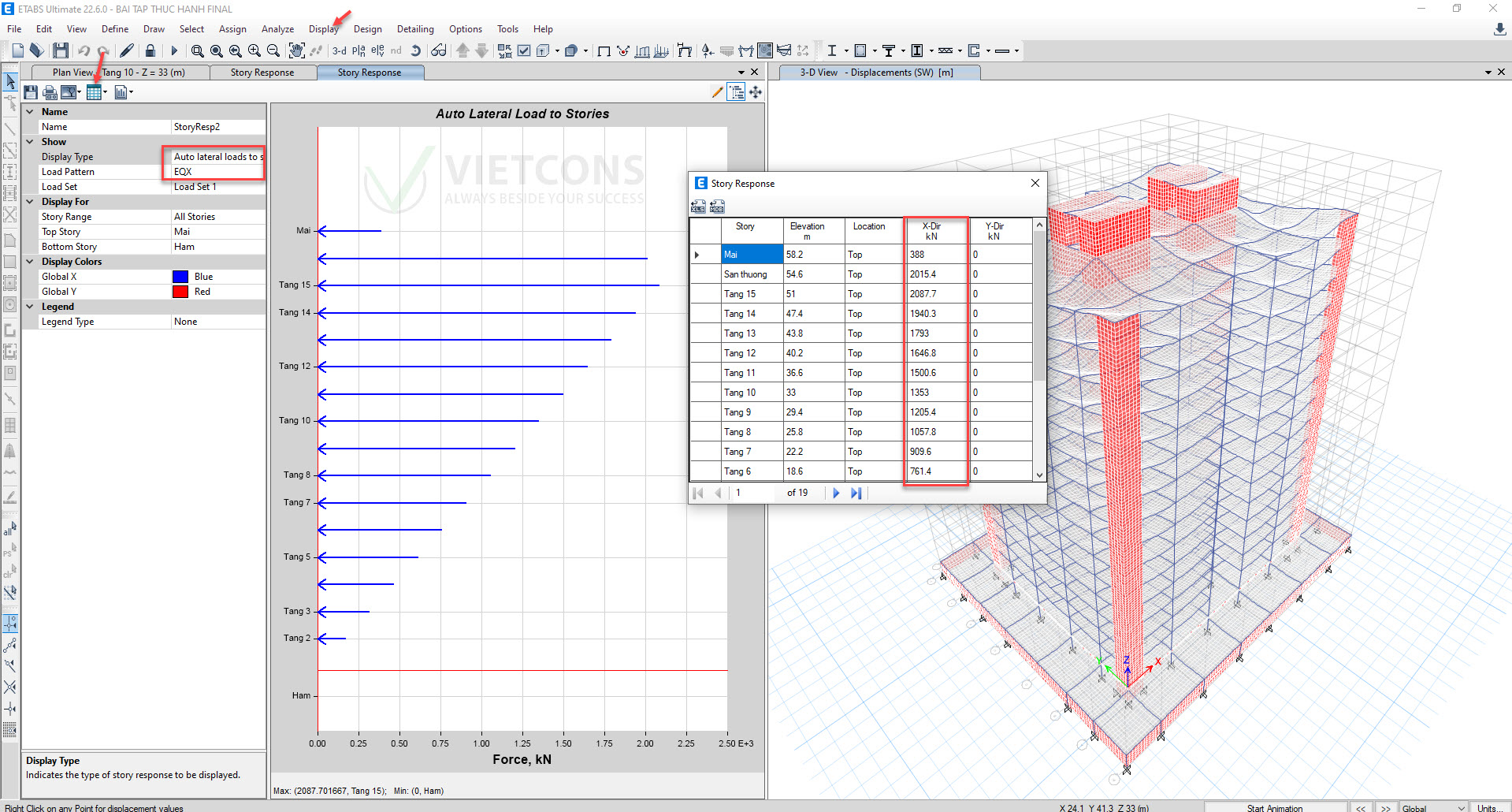
Task: Click save icon in Story Response panel
Action: coord(31,92)
